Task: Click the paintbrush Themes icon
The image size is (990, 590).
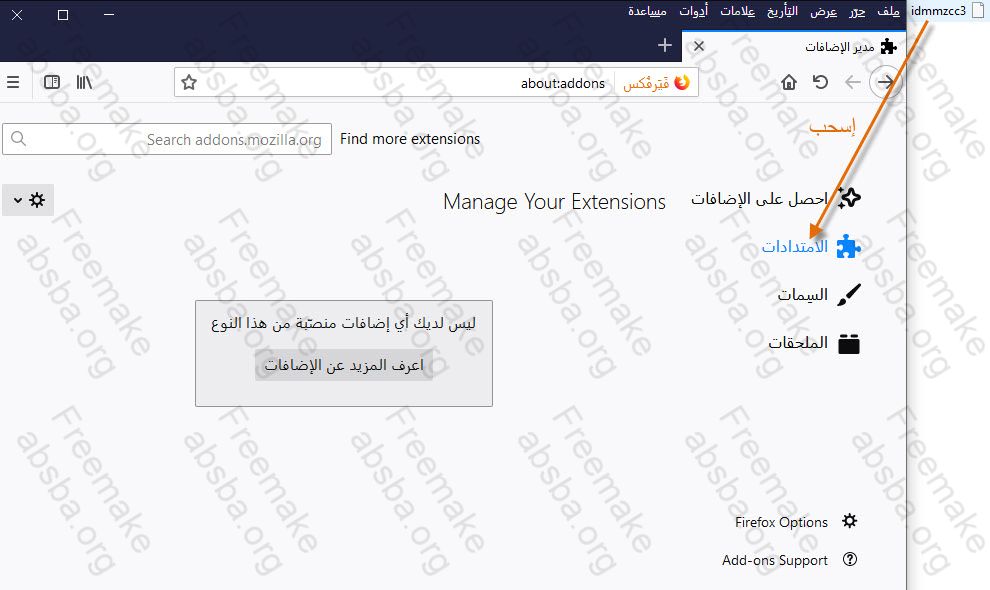Action: click(x=849, y=295)
